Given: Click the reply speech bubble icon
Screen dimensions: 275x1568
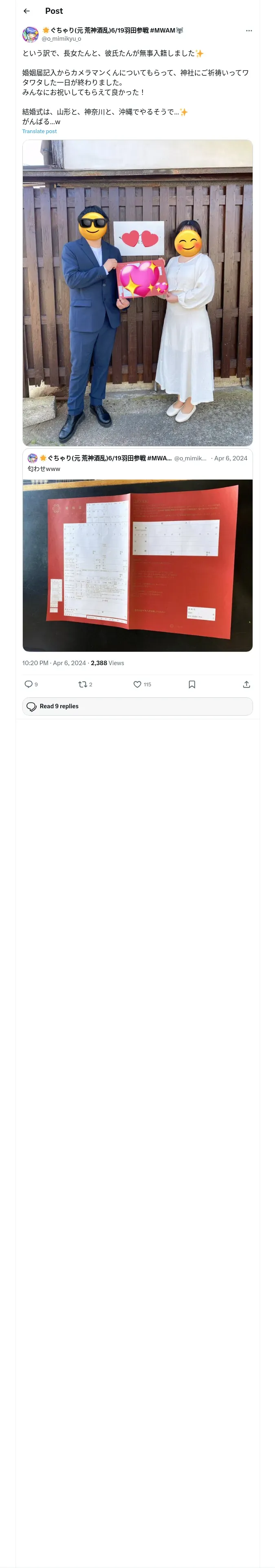Looking at the screenshot, I should [29, 684].
